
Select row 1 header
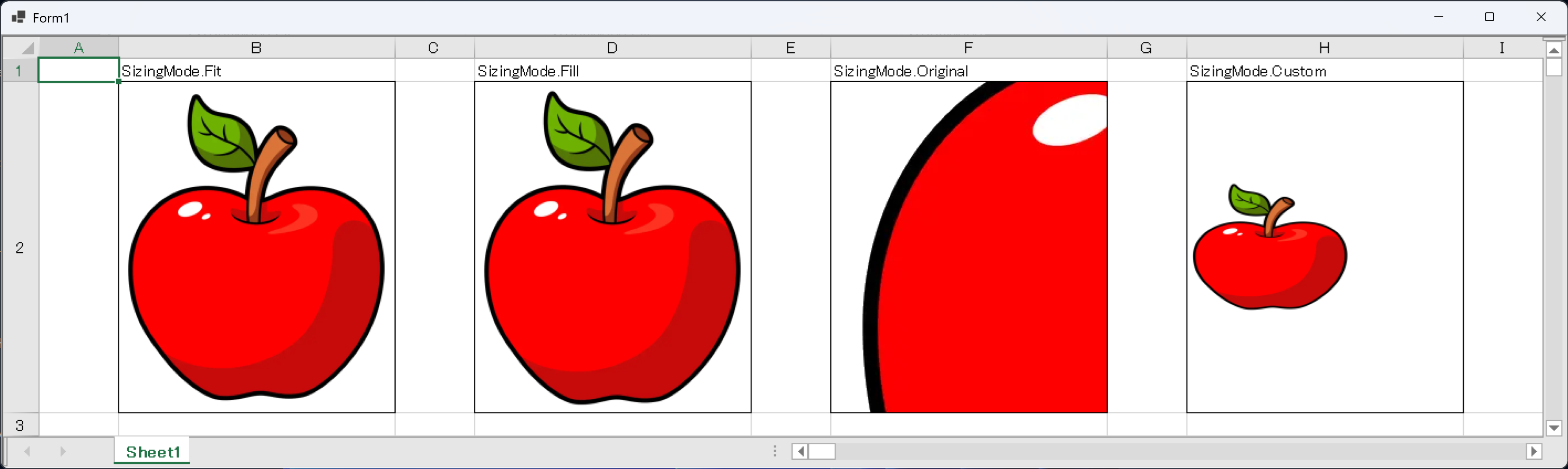pyautogui.click(x=20, y=70)
